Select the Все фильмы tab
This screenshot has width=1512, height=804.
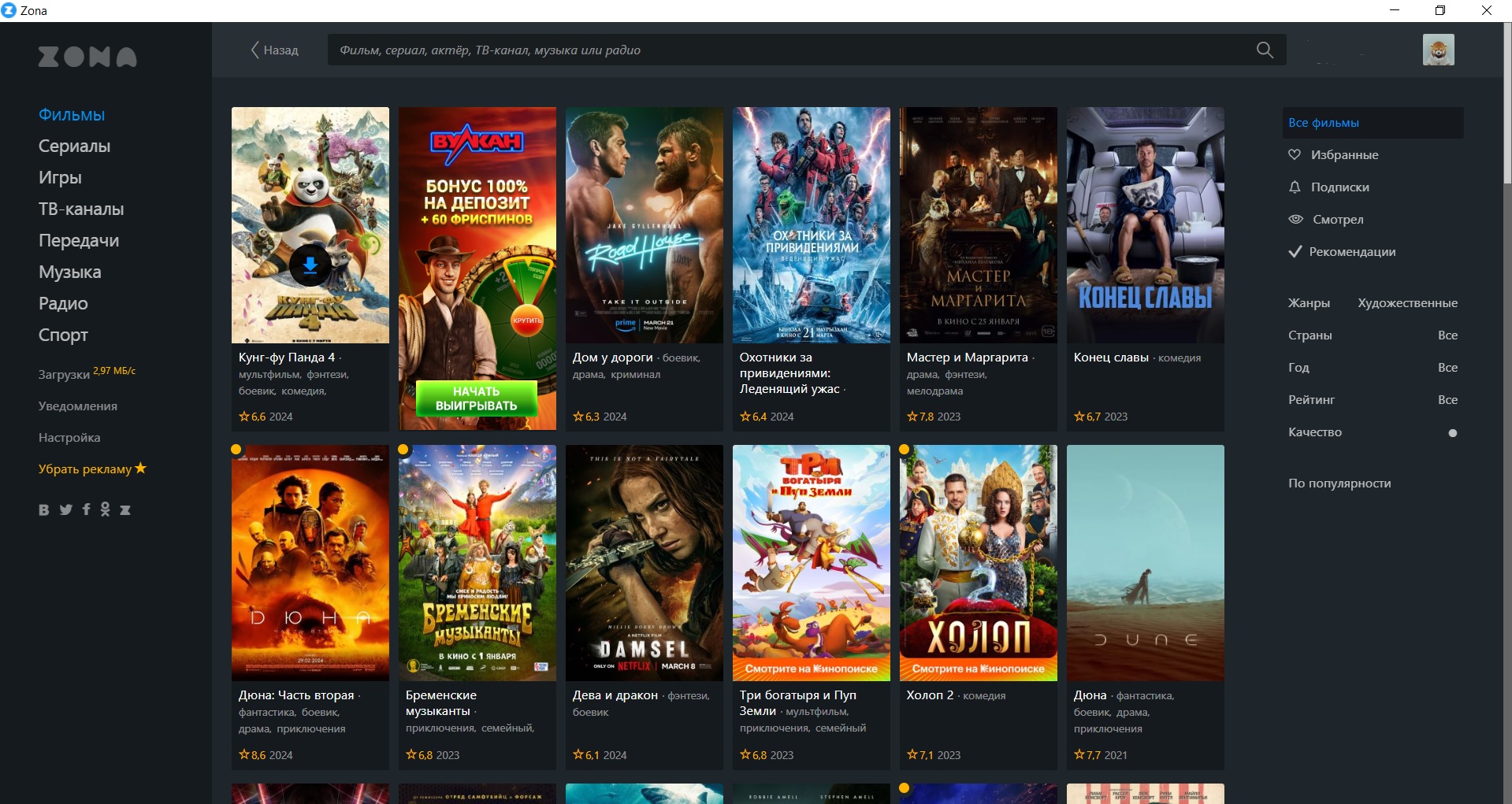coord(1373,123)
